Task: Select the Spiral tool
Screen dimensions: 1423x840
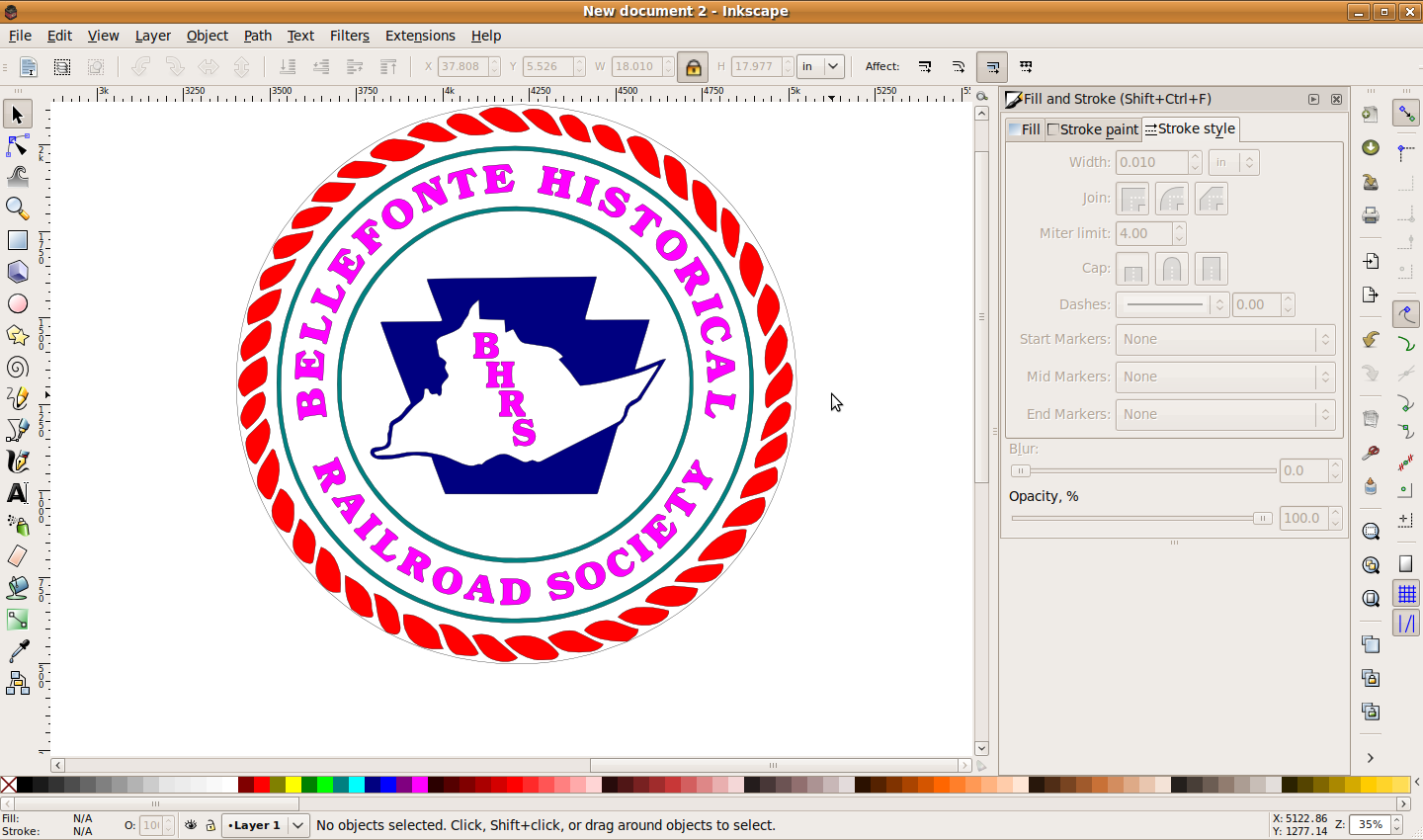Action: pyautogui.click(x=17, y=367)
